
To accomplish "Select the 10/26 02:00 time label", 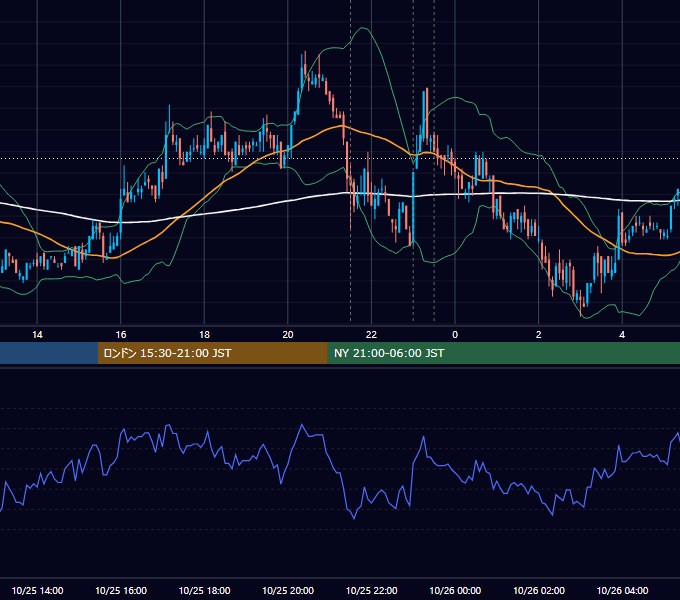I will pos(539,590).
